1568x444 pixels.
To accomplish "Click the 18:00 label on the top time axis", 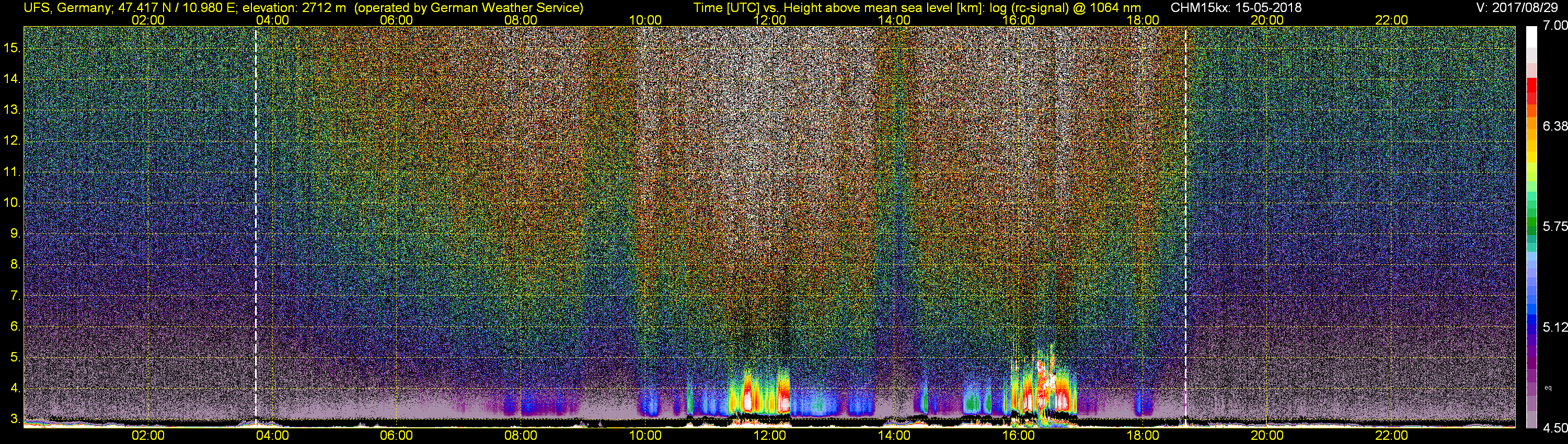I will [1143, 20].
